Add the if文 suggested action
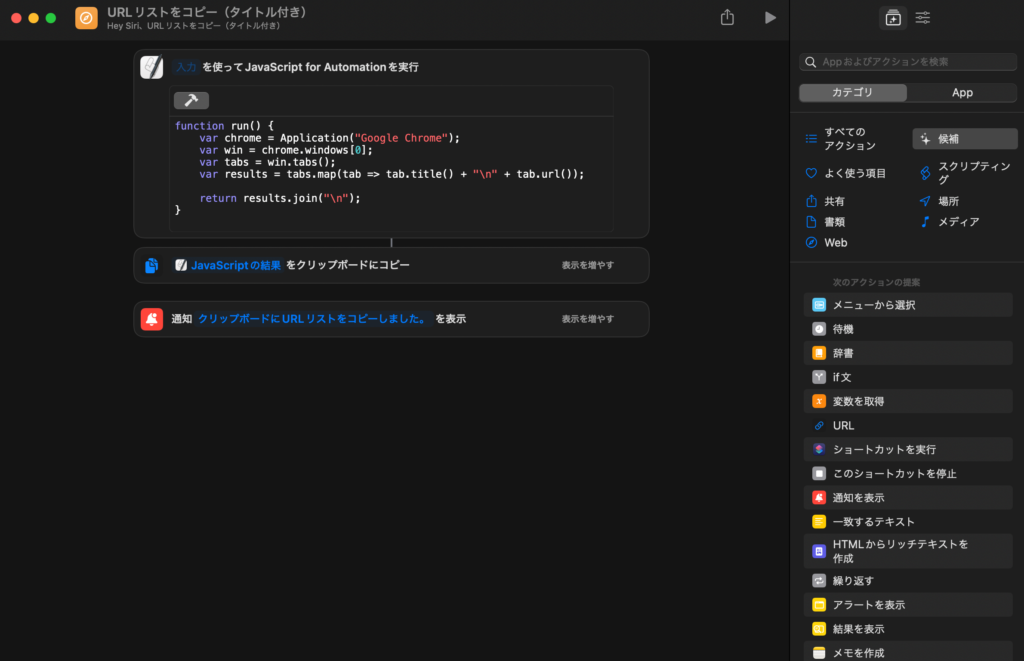Screen dimensions: 1024x661 [841, 377]
